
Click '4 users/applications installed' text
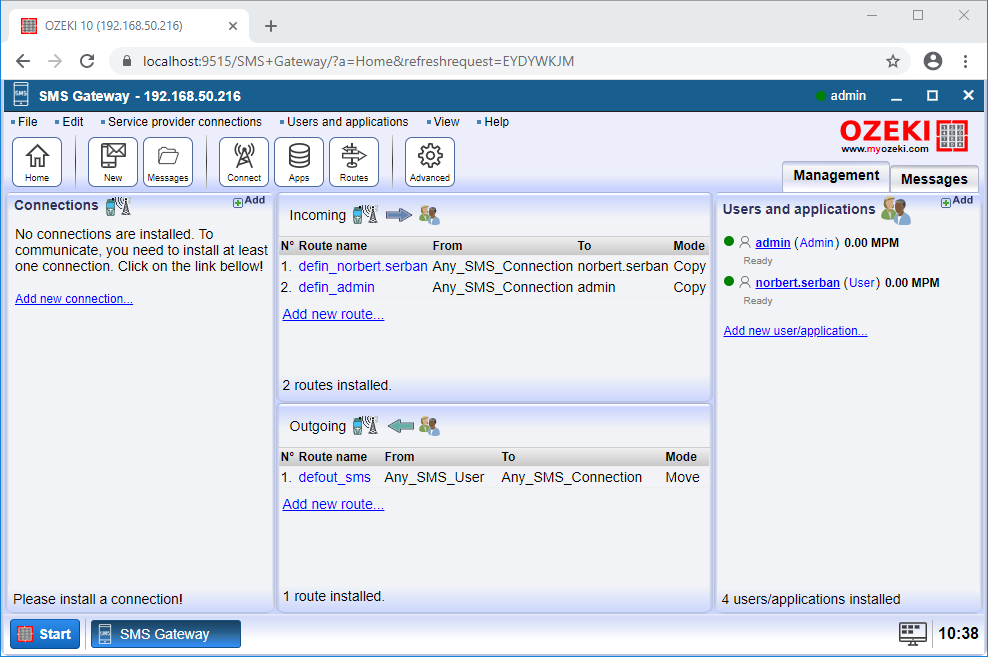[x=811, y=600]
